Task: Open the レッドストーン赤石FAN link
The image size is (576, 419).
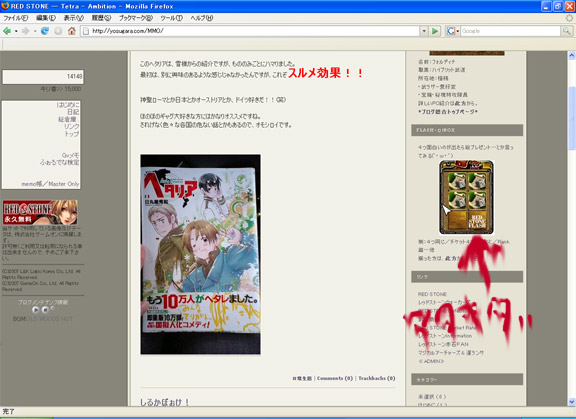Action: pos(443,344)
